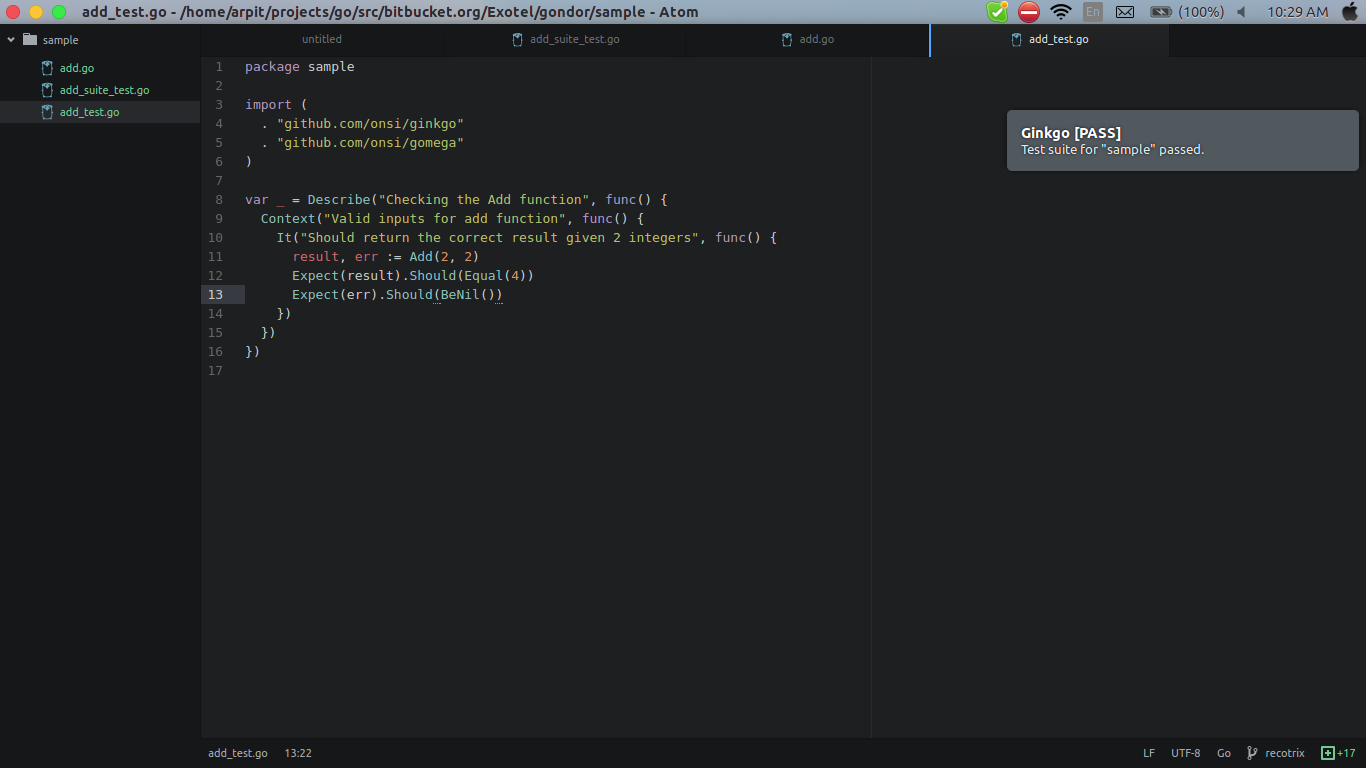Click the 'Should return the correct result' string
This screenshot has width=1366, height=768.
pos(500,237)
